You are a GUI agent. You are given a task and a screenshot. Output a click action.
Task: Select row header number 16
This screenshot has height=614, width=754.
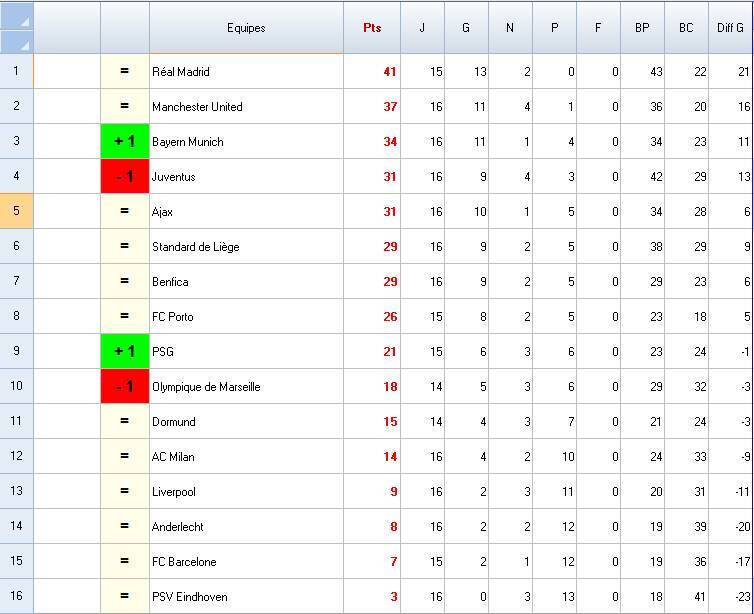tap(16, 596)
